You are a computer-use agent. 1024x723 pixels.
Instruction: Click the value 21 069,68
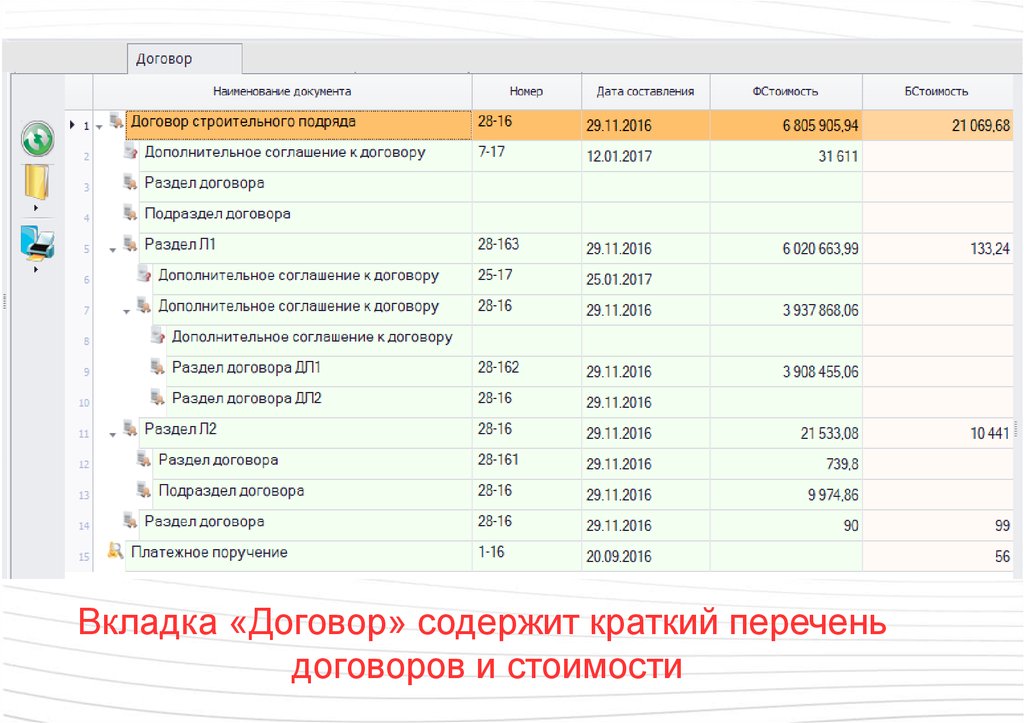(x=981, y=126)
